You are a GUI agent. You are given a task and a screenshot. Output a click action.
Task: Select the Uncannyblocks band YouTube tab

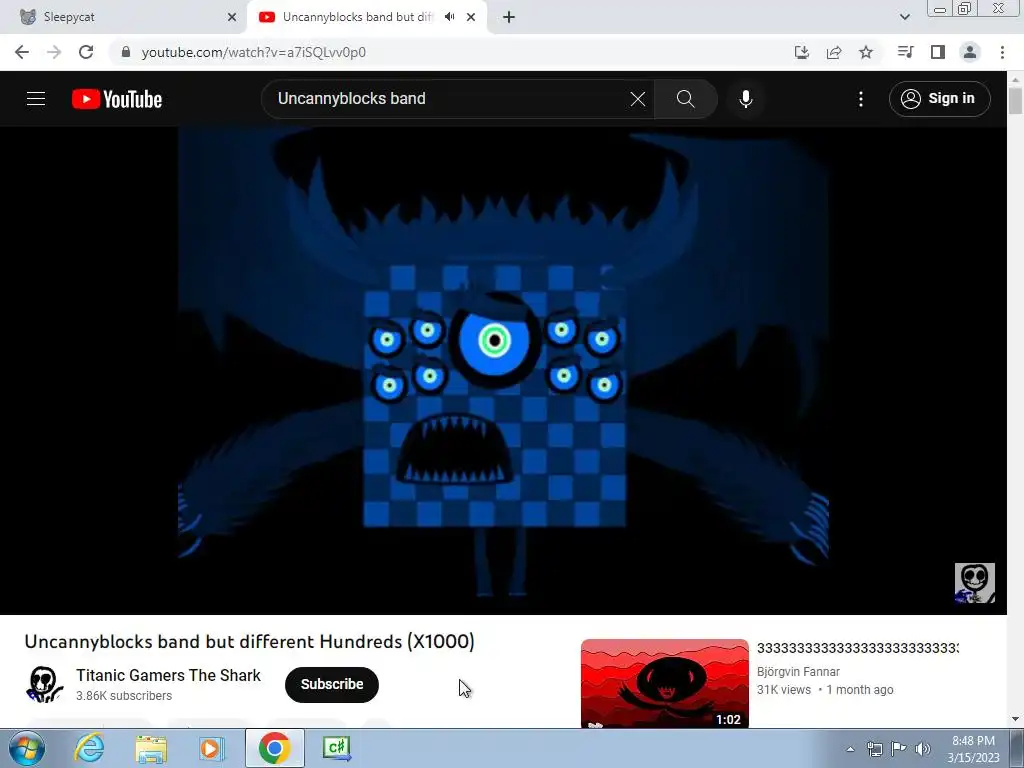point(356,17)
